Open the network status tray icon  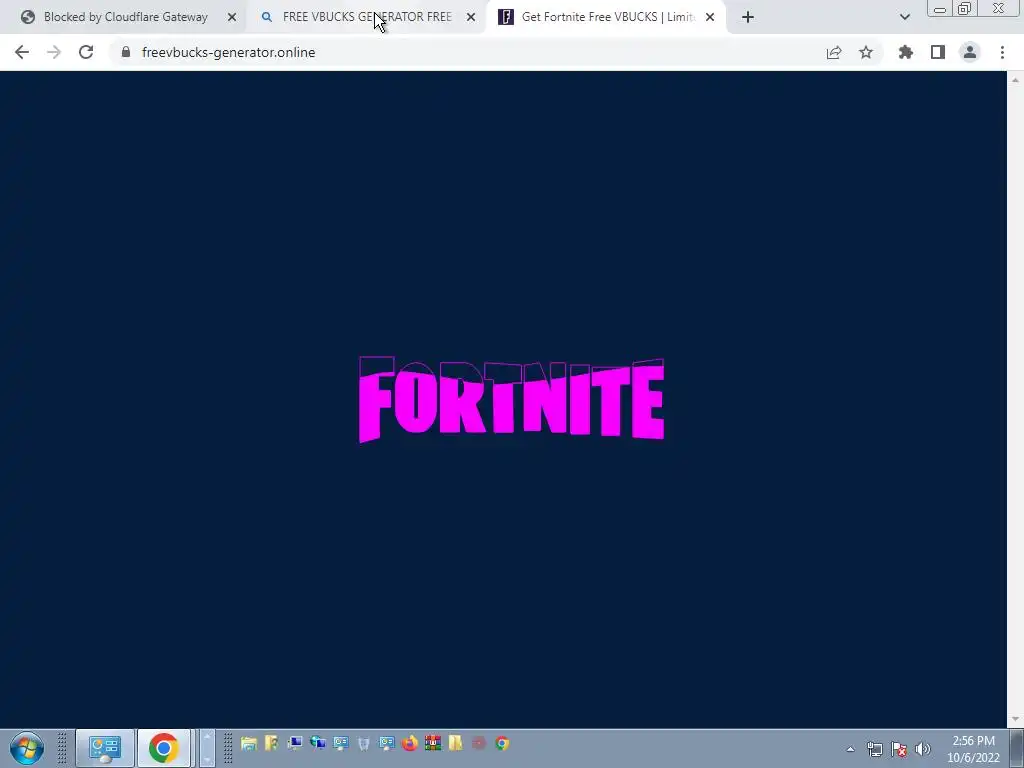(874, 749)
